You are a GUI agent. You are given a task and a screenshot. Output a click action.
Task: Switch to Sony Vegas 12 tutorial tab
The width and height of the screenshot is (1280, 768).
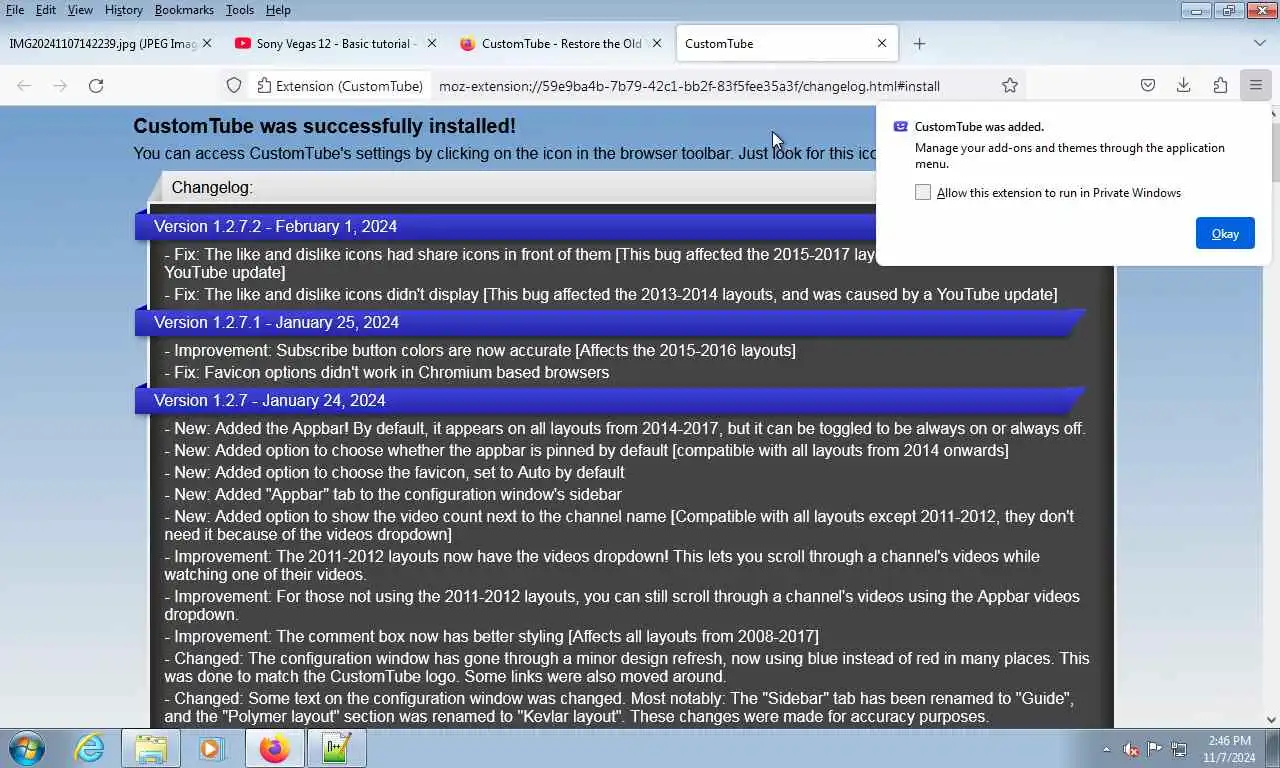pyautogui.click(x=334, y=44)
